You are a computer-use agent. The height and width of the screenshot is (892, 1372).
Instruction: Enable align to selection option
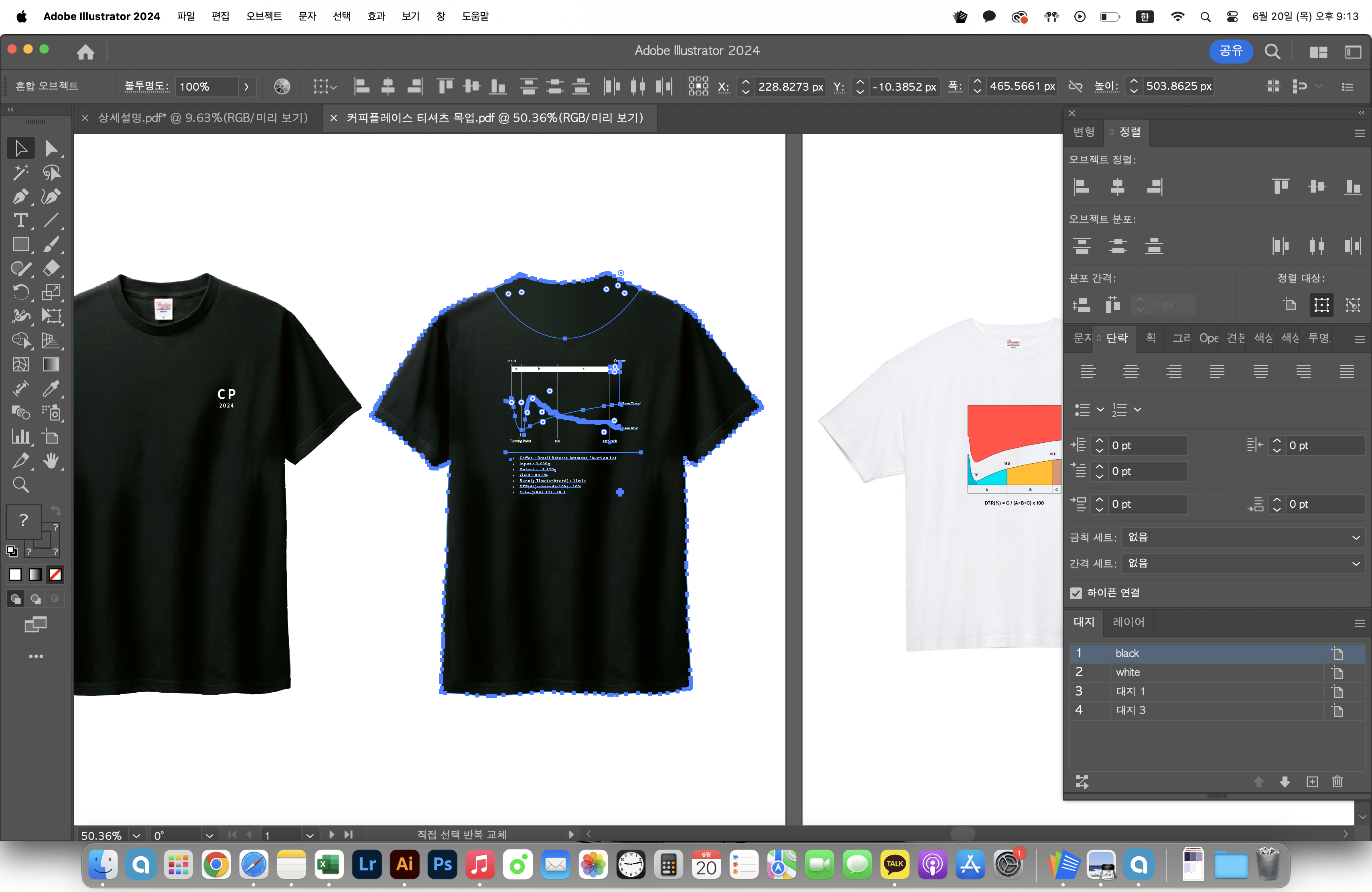(1321, 304)
